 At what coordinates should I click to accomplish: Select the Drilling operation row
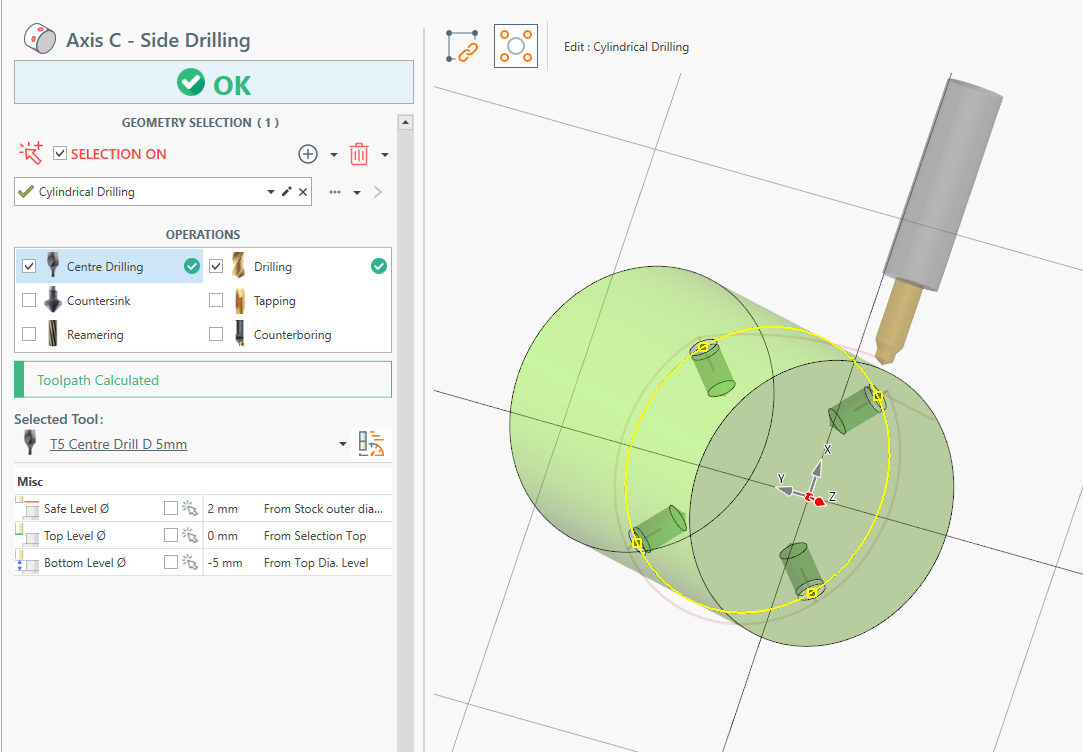point(273,267)
